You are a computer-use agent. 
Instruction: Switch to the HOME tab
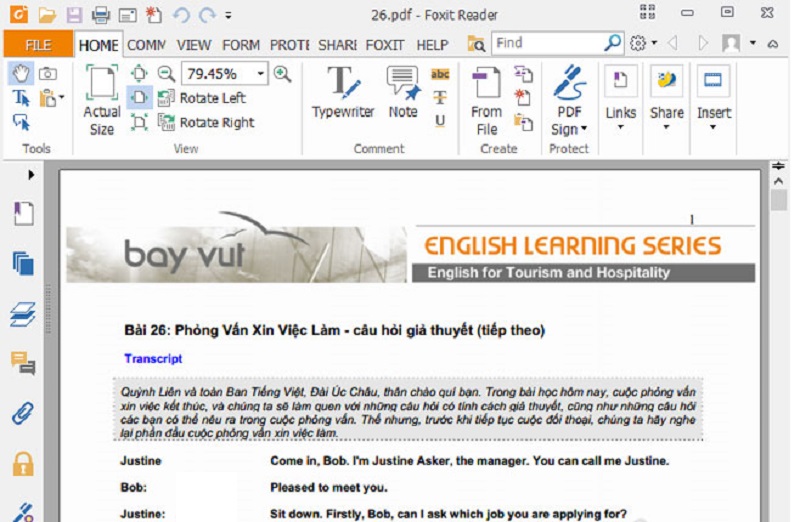tap(98, 45)
